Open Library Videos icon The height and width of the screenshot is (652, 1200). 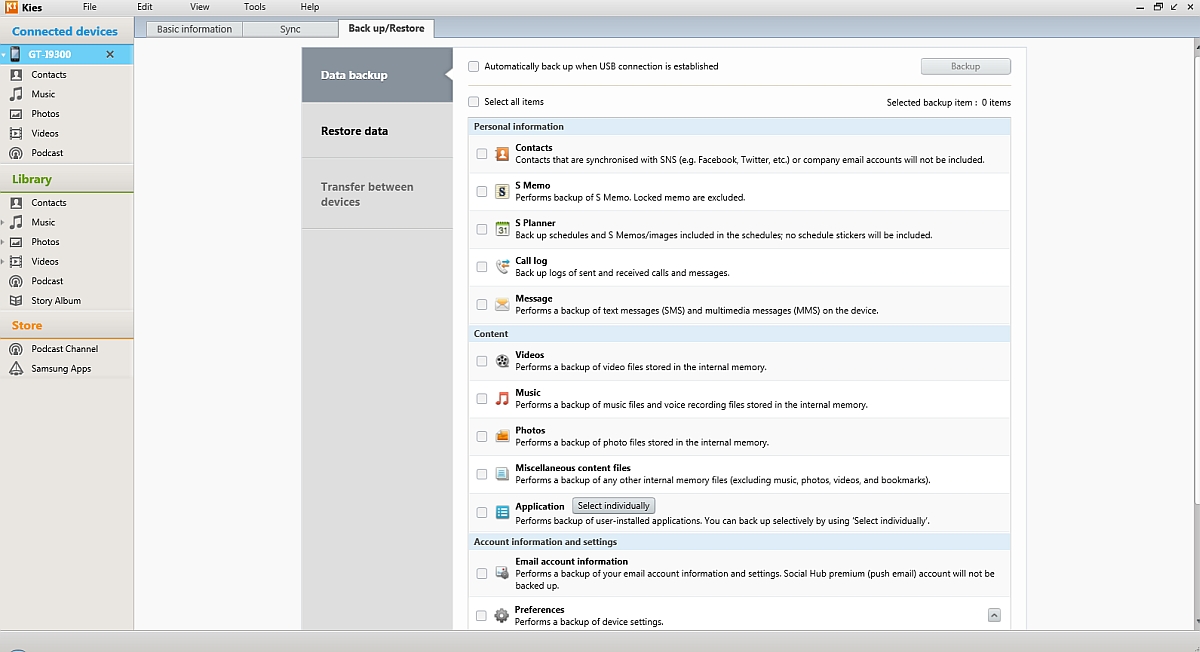pos(15,261)
